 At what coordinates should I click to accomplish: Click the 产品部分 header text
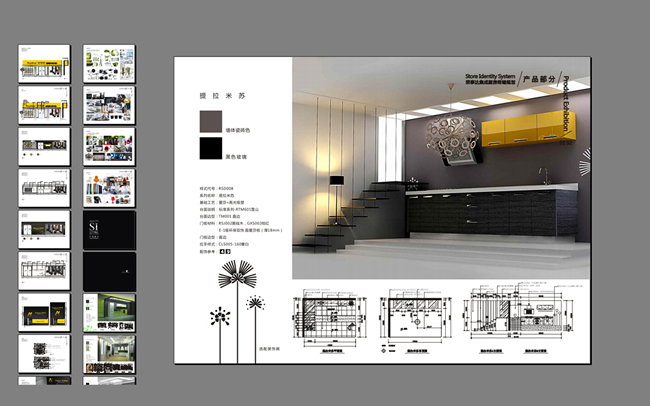(x=538, y=79)
